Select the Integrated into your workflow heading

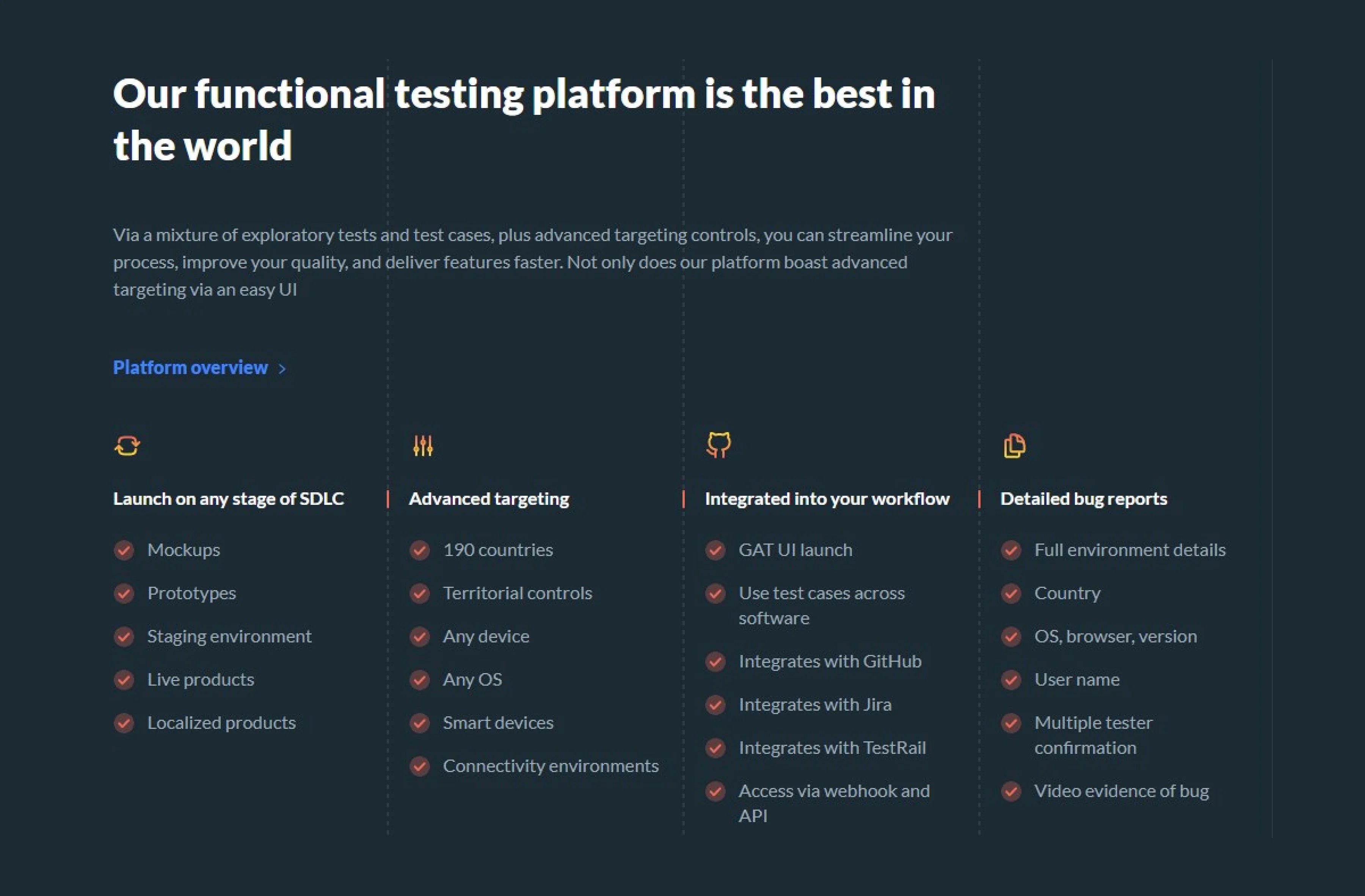tap(827, 499)
